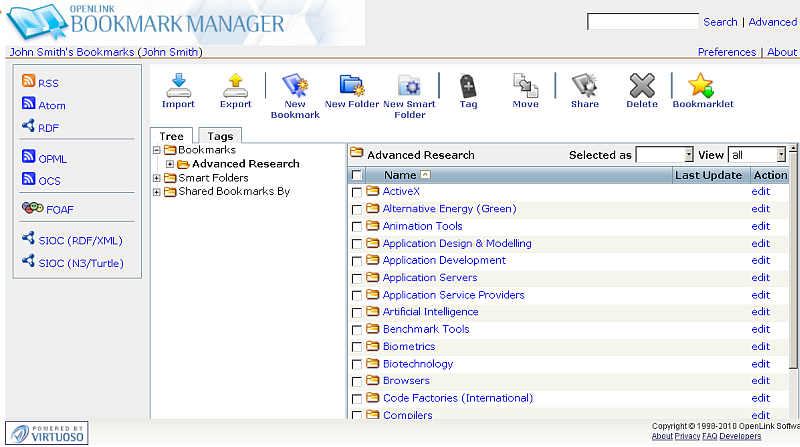Click the search text input field

[642, 22]
